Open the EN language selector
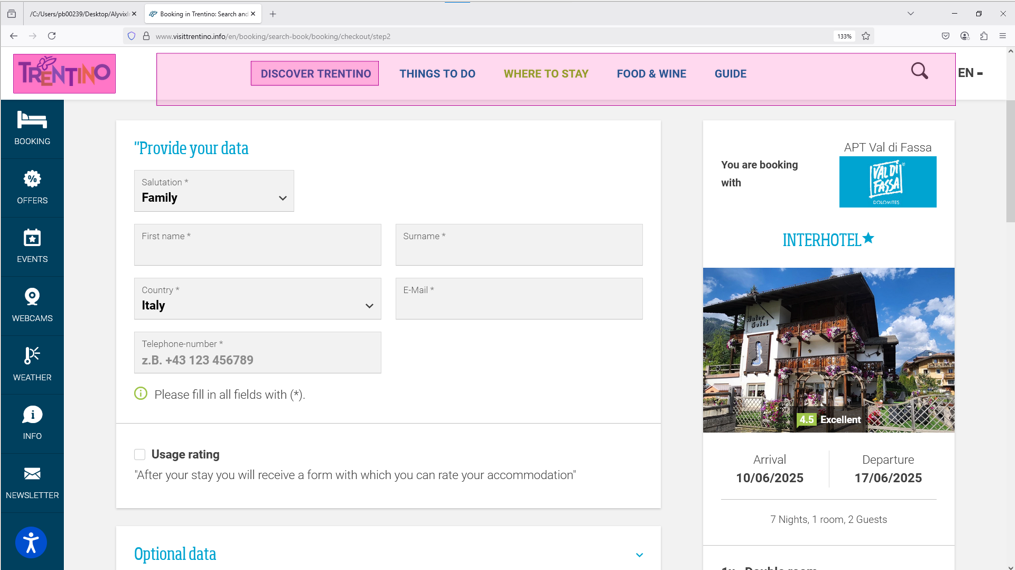Screen dimensions: 1015x570 tap(969, 73)
